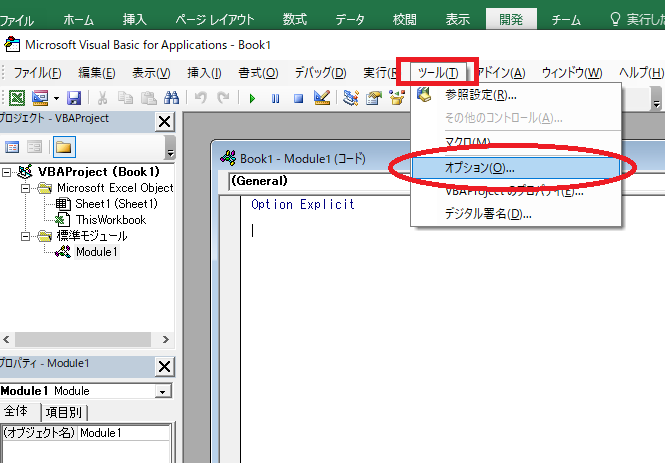Open the 表示(V) menu
The height and width of the screenshot is (463, 665).
coord(151,73)
